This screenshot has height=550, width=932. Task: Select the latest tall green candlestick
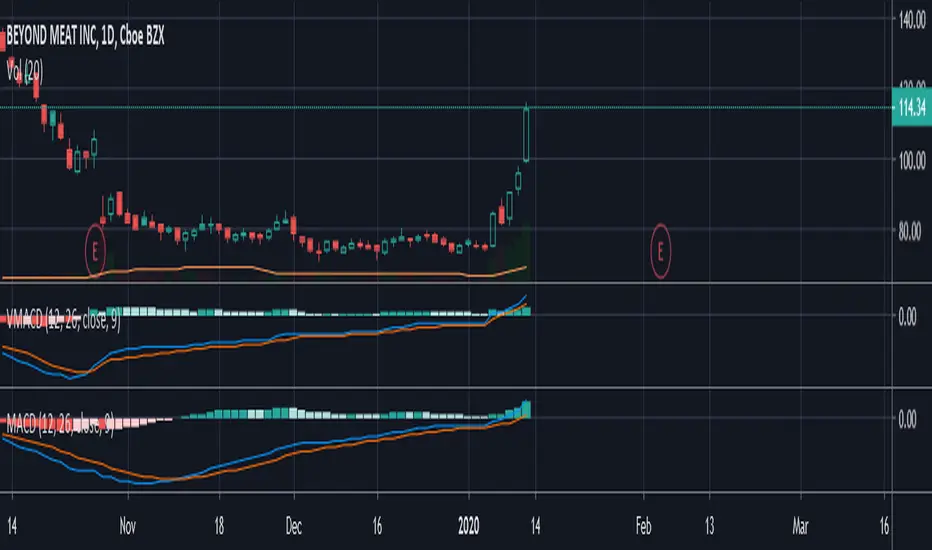(526, 134)
